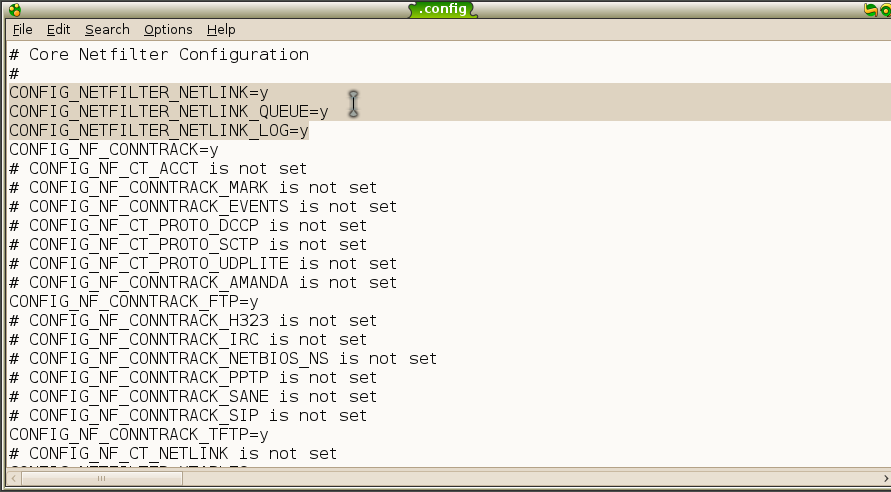
Task: Click the CONFIG_NF_CONNTRACK_TFTP=y line
Action: click(139, 434)
